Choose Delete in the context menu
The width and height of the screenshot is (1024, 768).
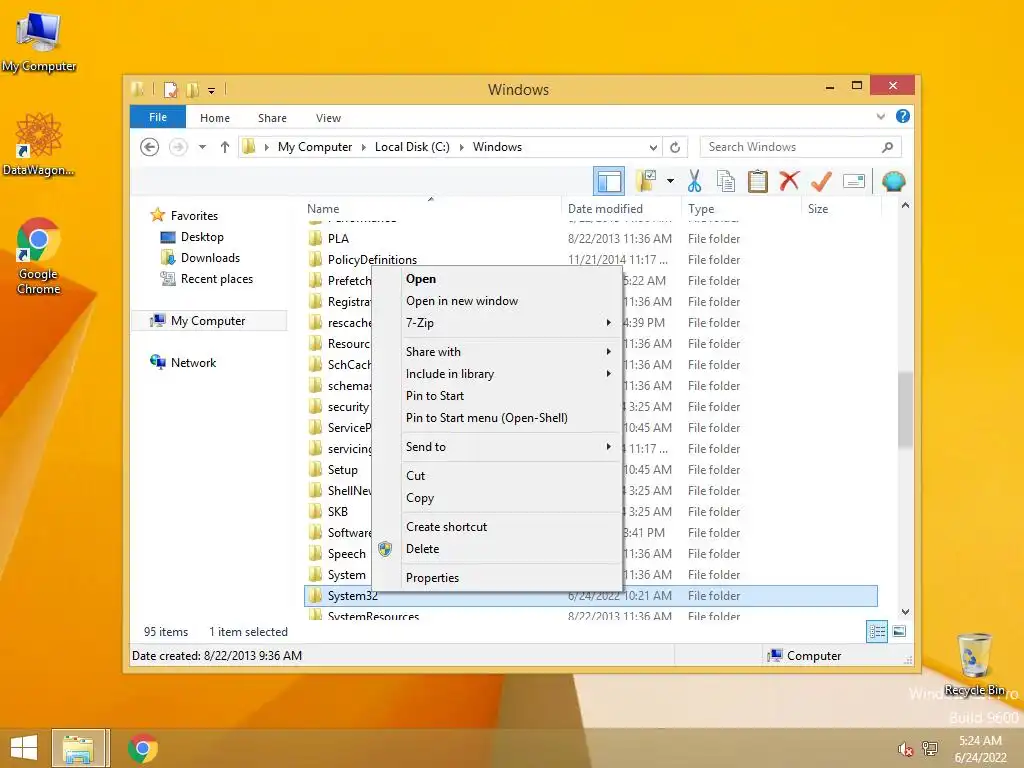pyautogui.click(x=496, y=549)
